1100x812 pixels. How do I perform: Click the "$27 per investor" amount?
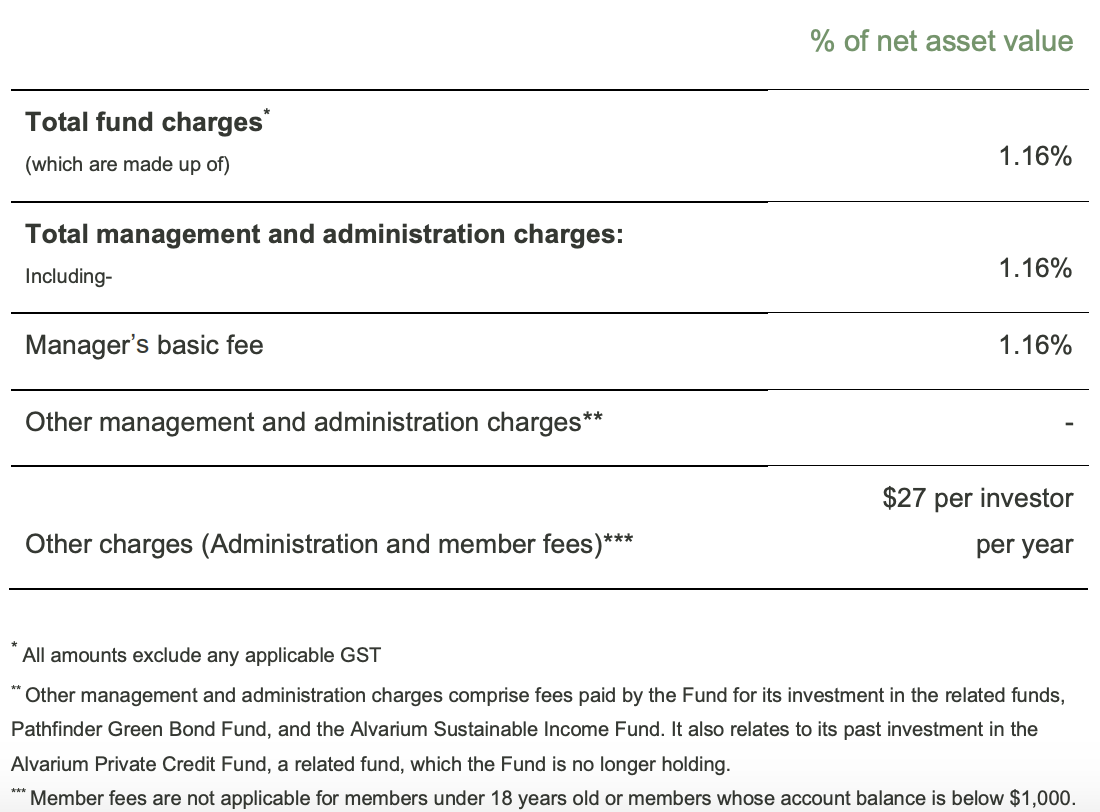977,498
